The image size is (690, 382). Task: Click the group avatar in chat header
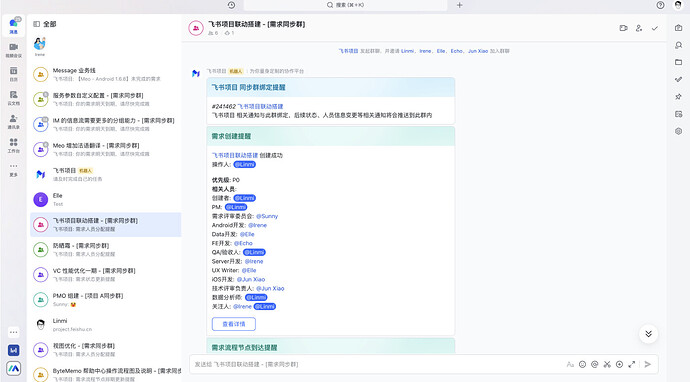click(196, 28)
